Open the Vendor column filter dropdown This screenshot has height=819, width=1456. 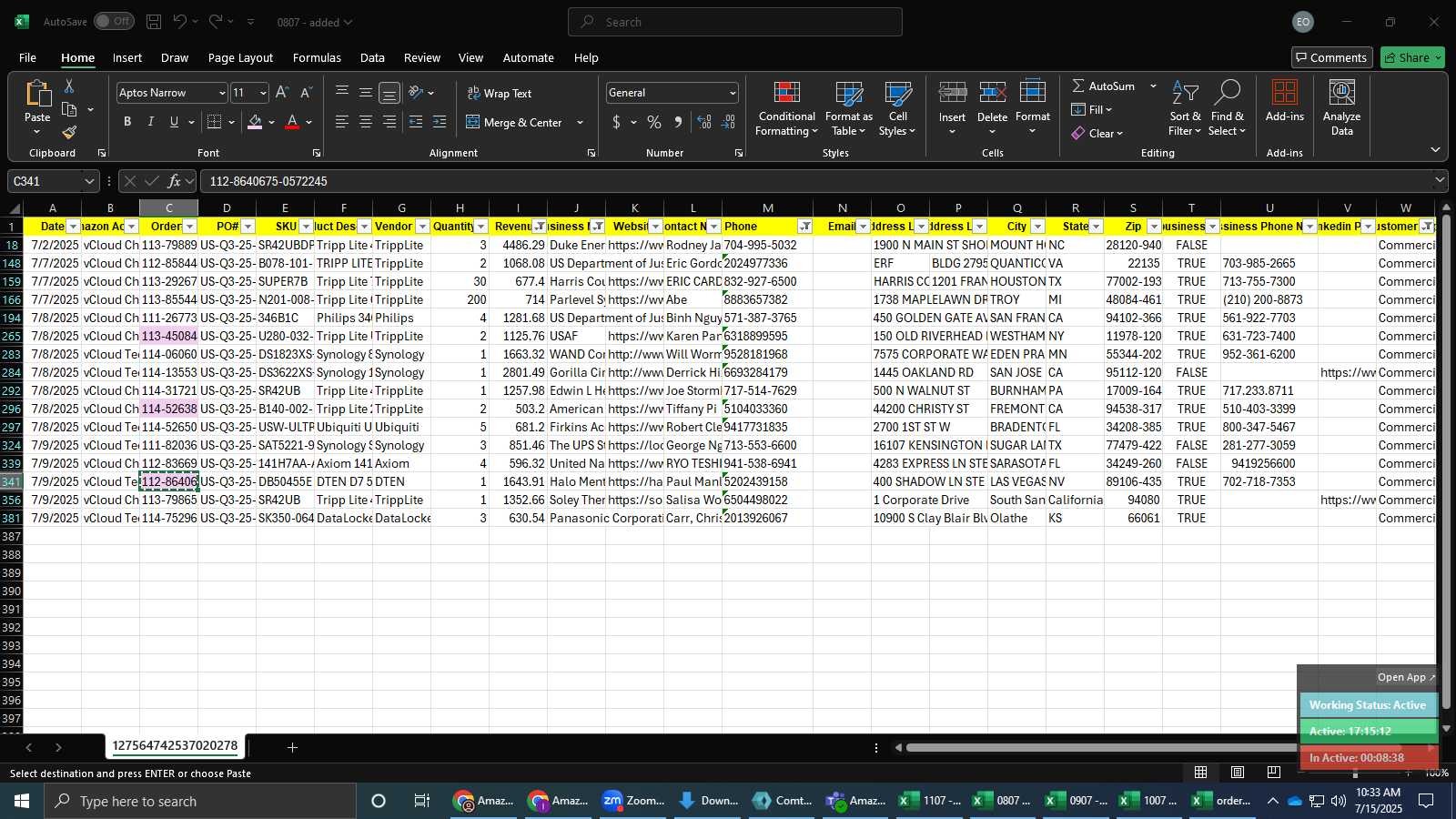click(422, 227)
